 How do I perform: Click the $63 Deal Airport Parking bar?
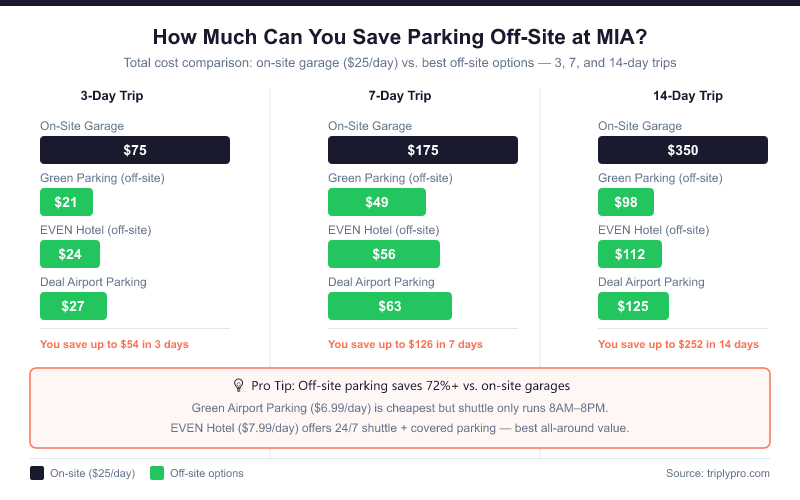coord(390,306)
